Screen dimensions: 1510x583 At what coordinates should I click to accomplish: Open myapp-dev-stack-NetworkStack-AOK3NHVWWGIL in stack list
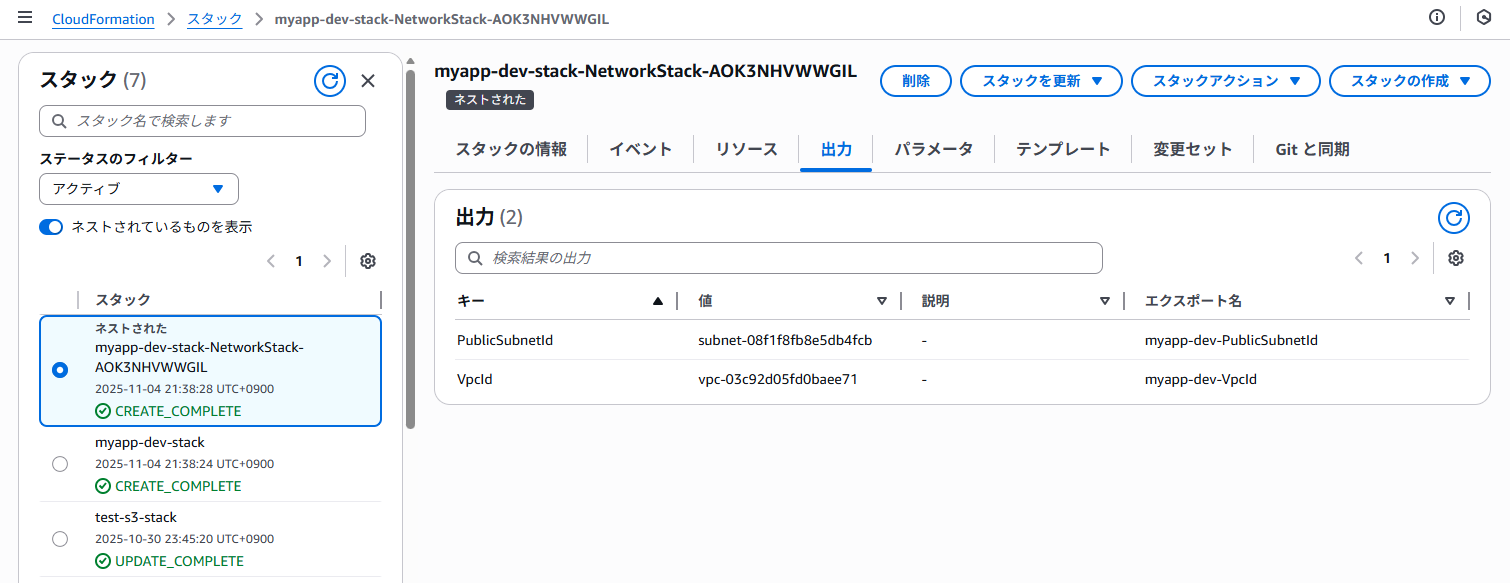pyautogui.click(x=199, y=357)
